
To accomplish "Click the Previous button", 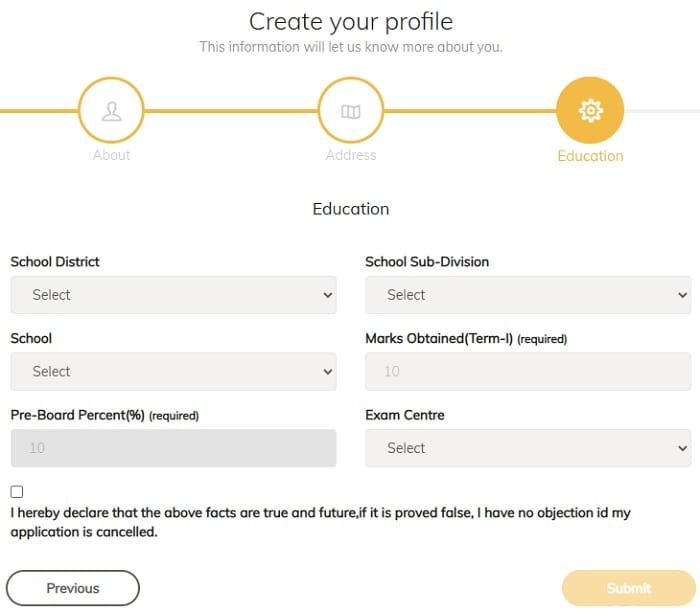I will click(73, 588).
